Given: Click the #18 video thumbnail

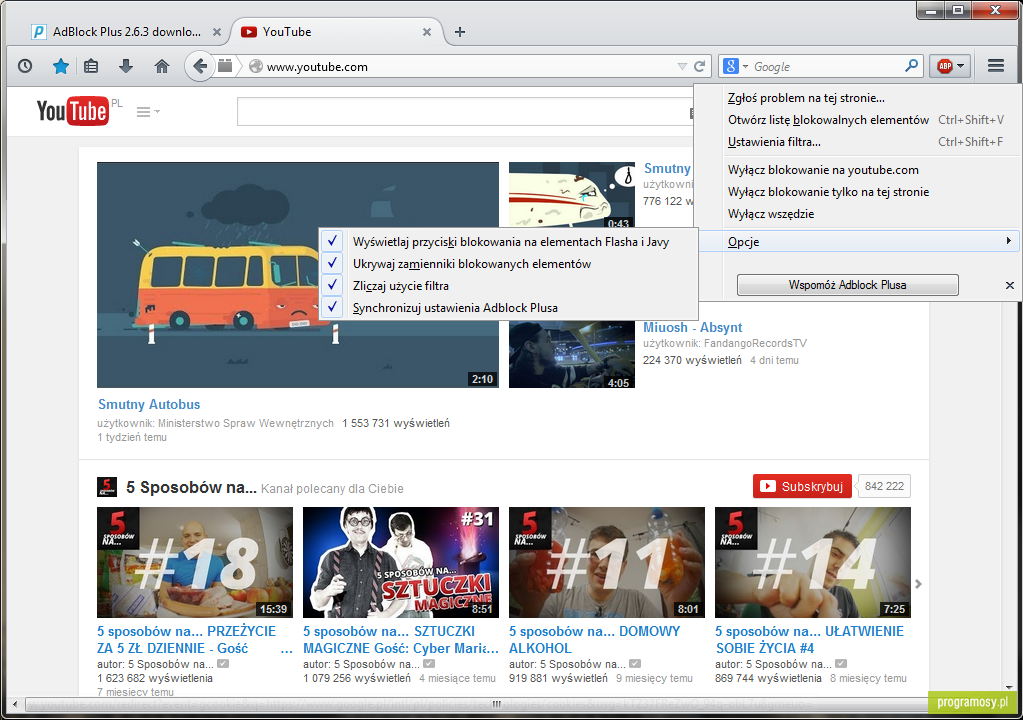Looking at the screenshot, I should click(194, 562).
